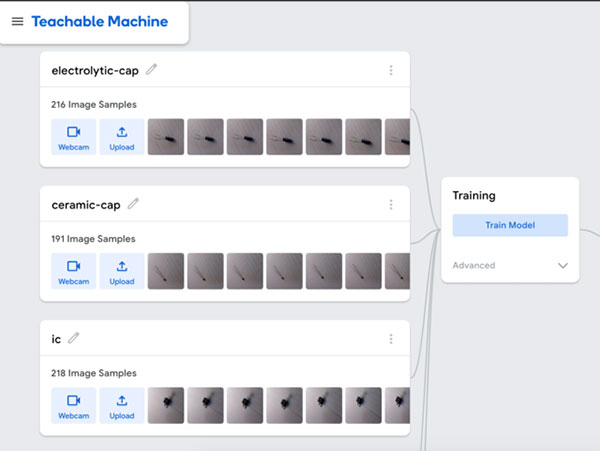Rename ceramic-cap class using pencil icon
The height and width of the screenshot is (451, 600).
pos(133,204)
